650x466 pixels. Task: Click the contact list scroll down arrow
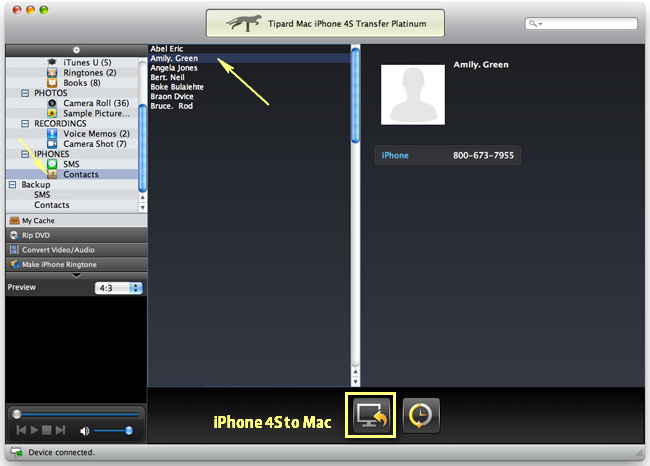(355, 382)
